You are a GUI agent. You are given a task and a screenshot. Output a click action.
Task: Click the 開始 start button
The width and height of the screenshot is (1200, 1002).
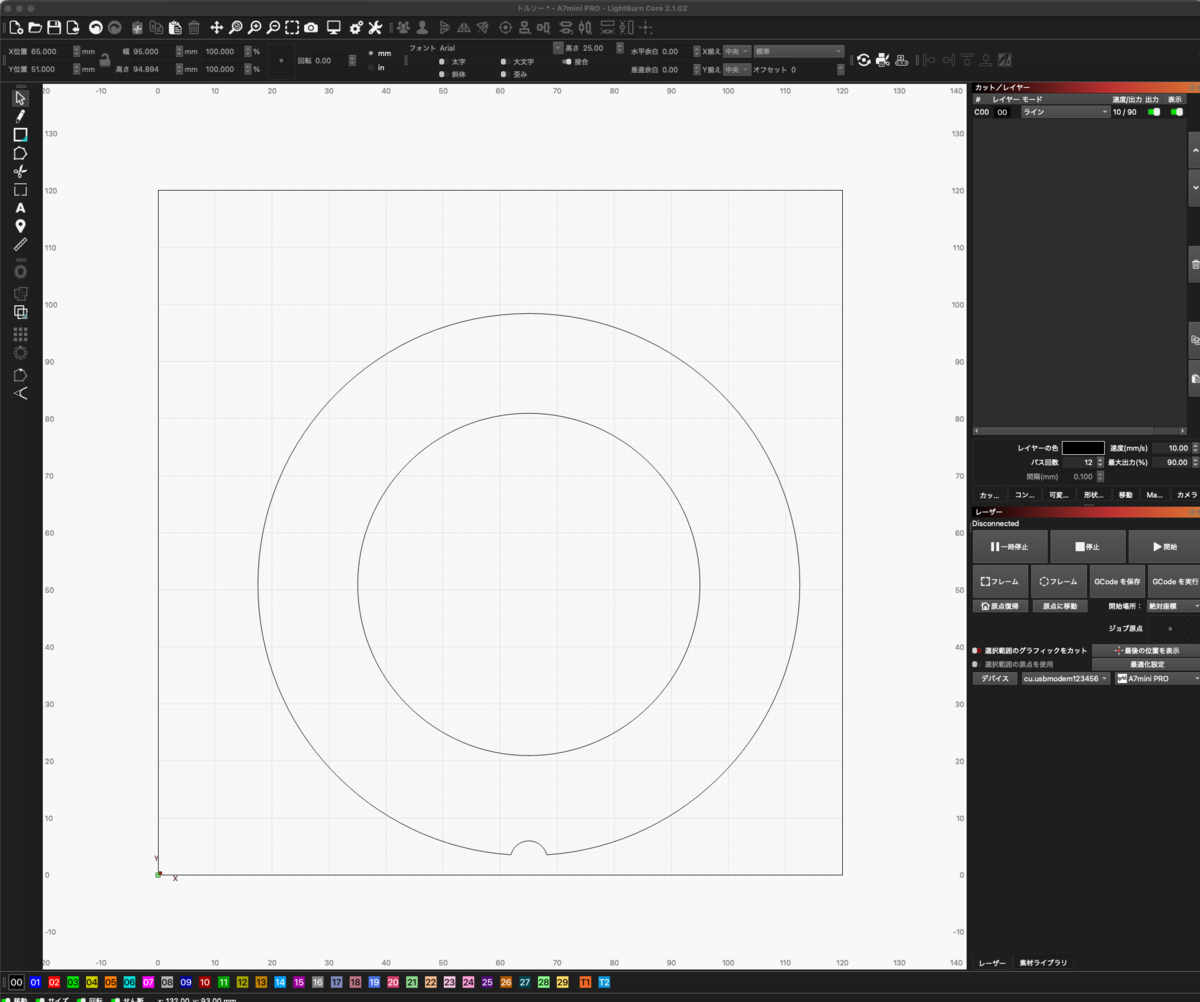[x=1164, y=547]
